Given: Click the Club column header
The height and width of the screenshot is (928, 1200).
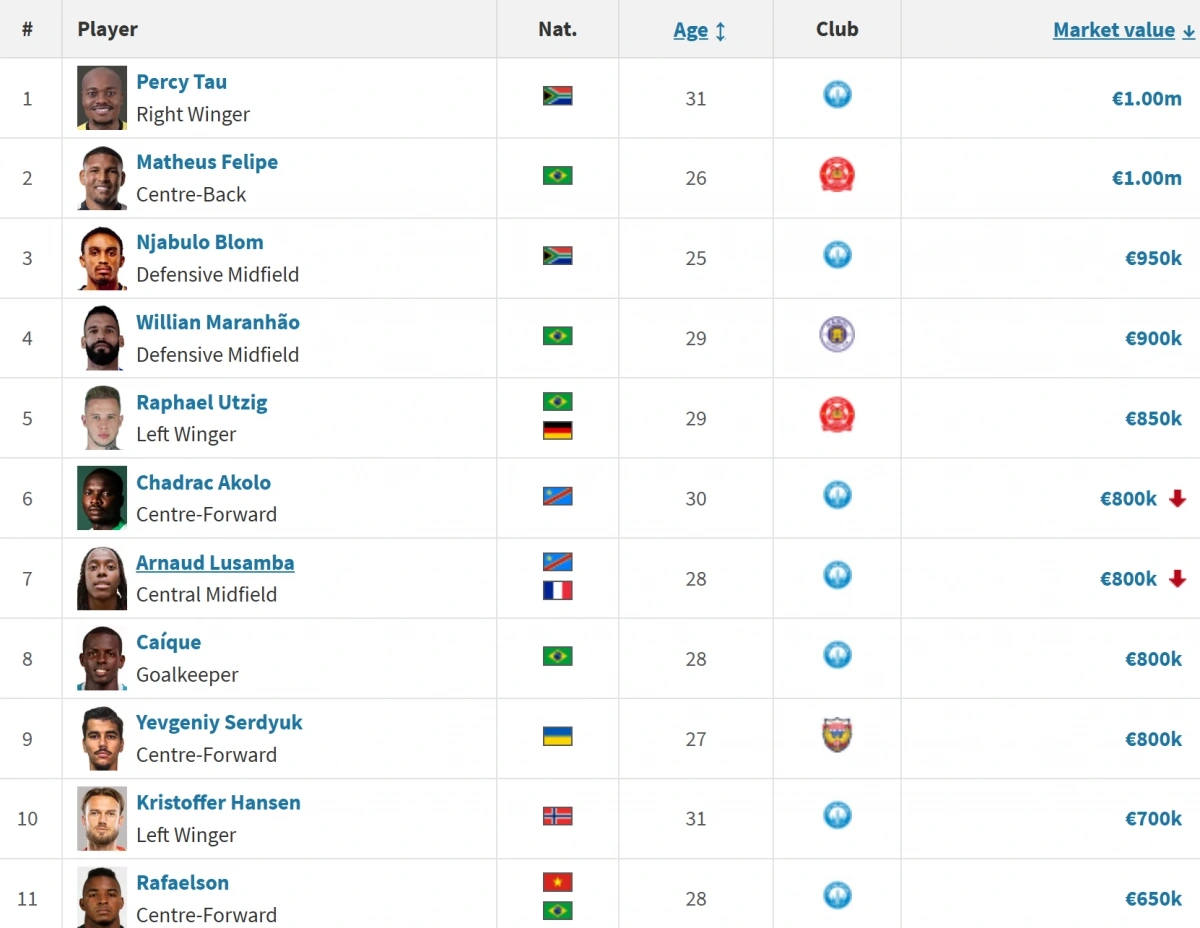Looking at the screenshot, I should 837,29.
